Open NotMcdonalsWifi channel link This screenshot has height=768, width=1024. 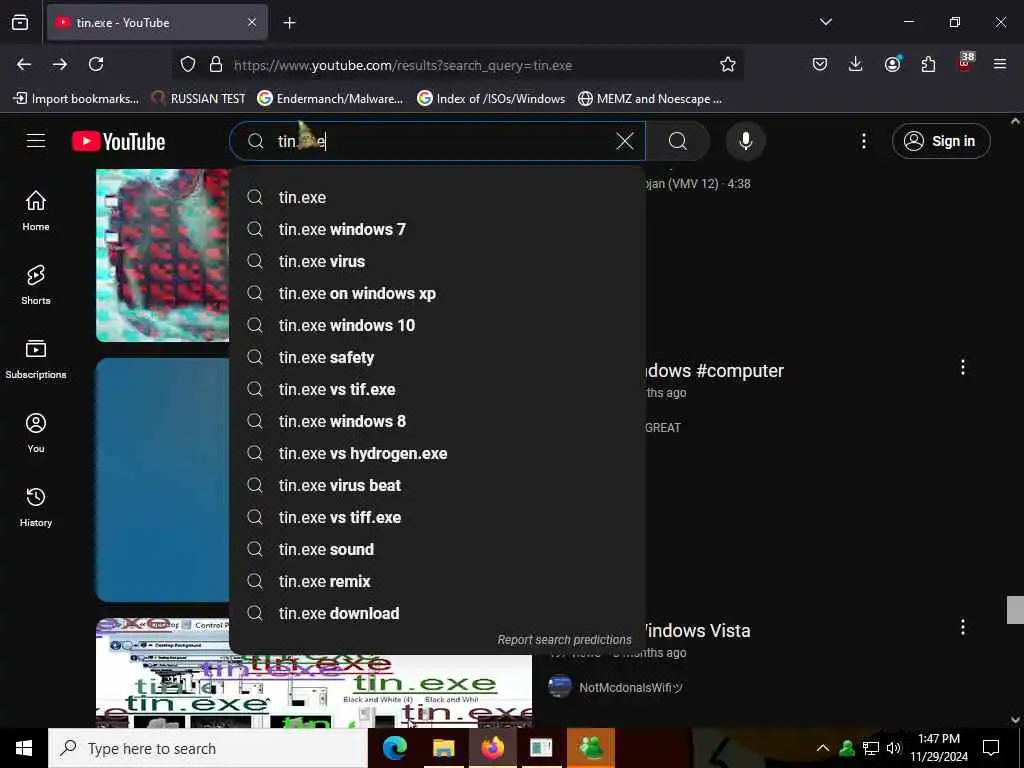630,688
